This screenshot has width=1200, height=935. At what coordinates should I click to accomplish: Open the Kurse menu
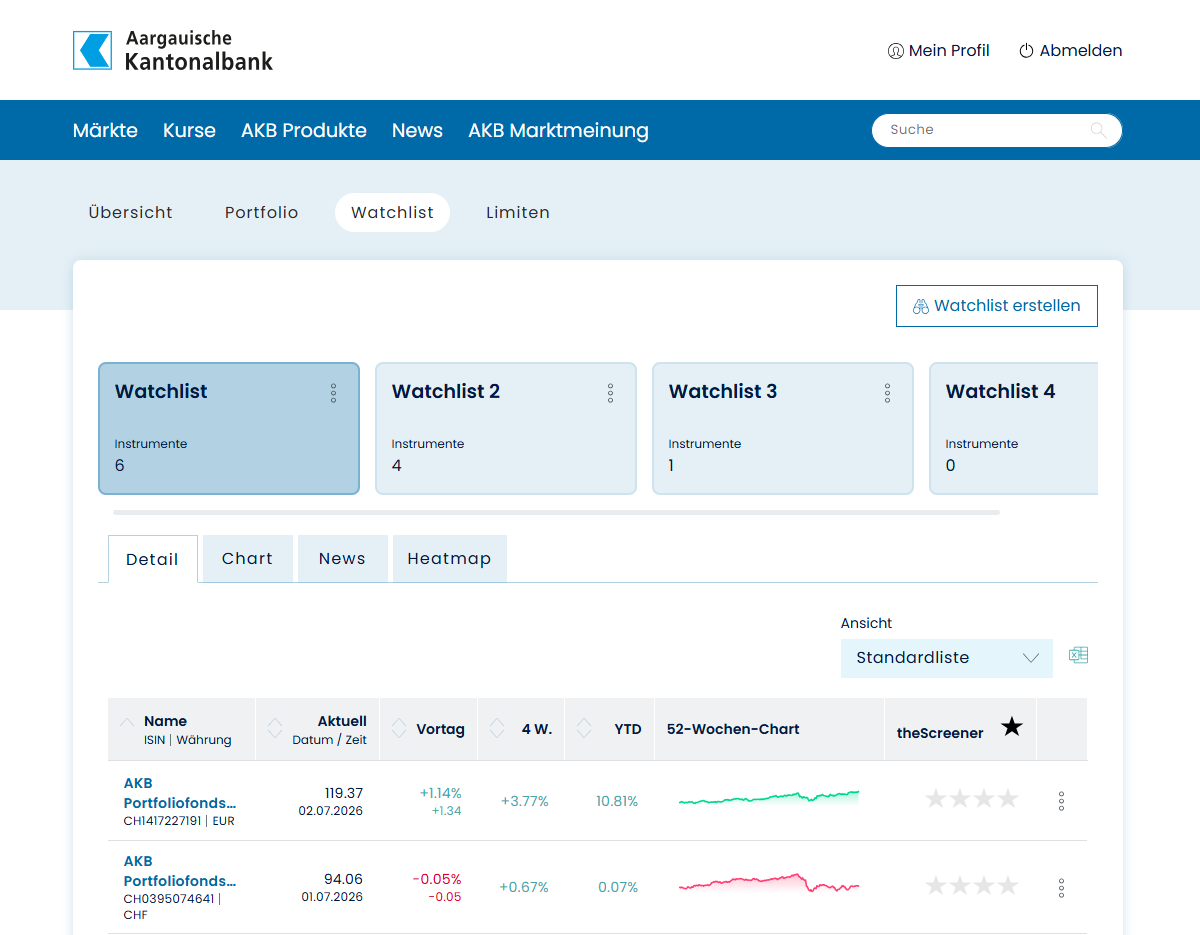(189, 130)
